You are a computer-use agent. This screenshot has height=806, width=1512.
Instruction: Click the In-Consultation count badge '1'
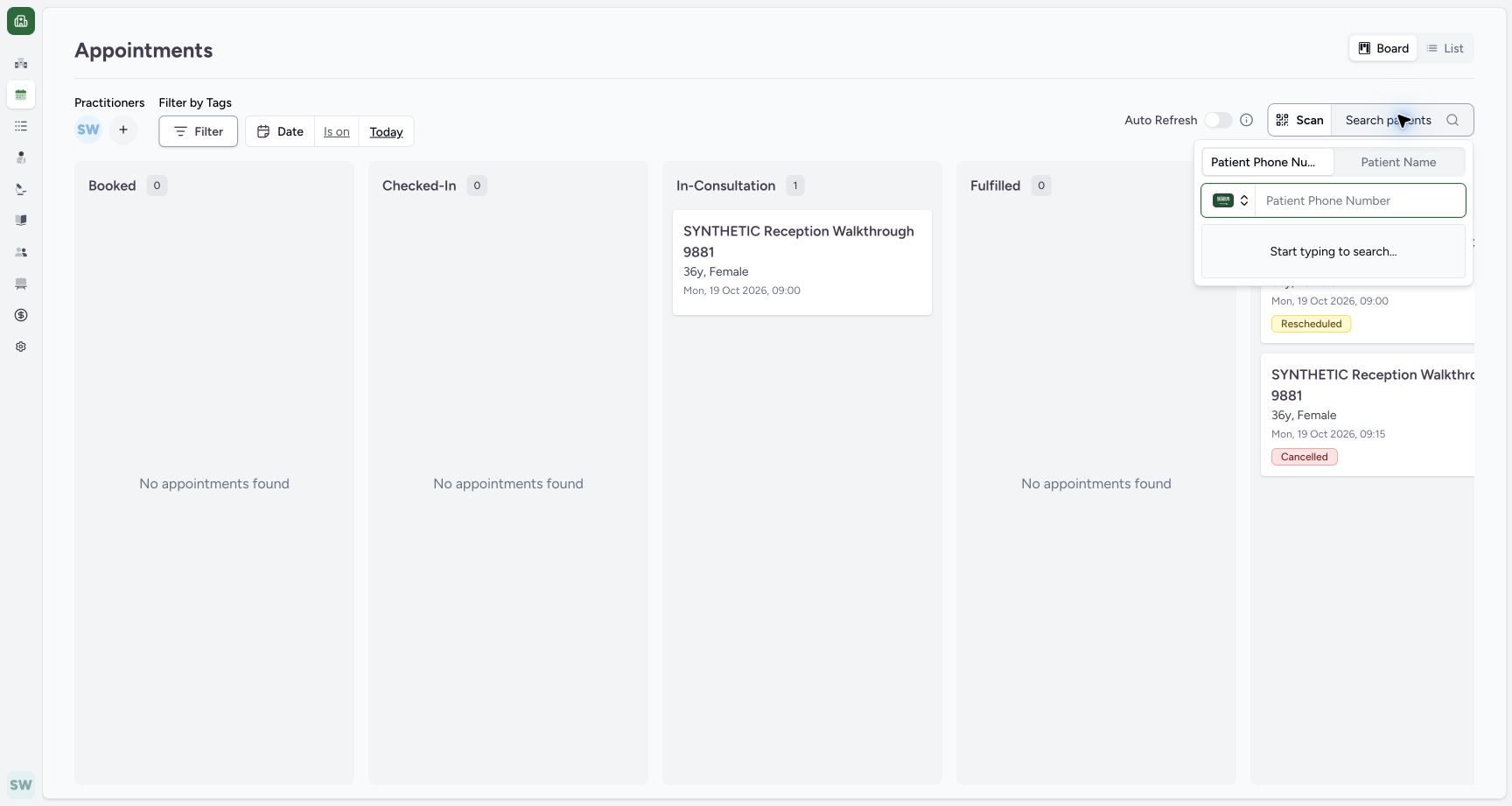click(794, 186)
